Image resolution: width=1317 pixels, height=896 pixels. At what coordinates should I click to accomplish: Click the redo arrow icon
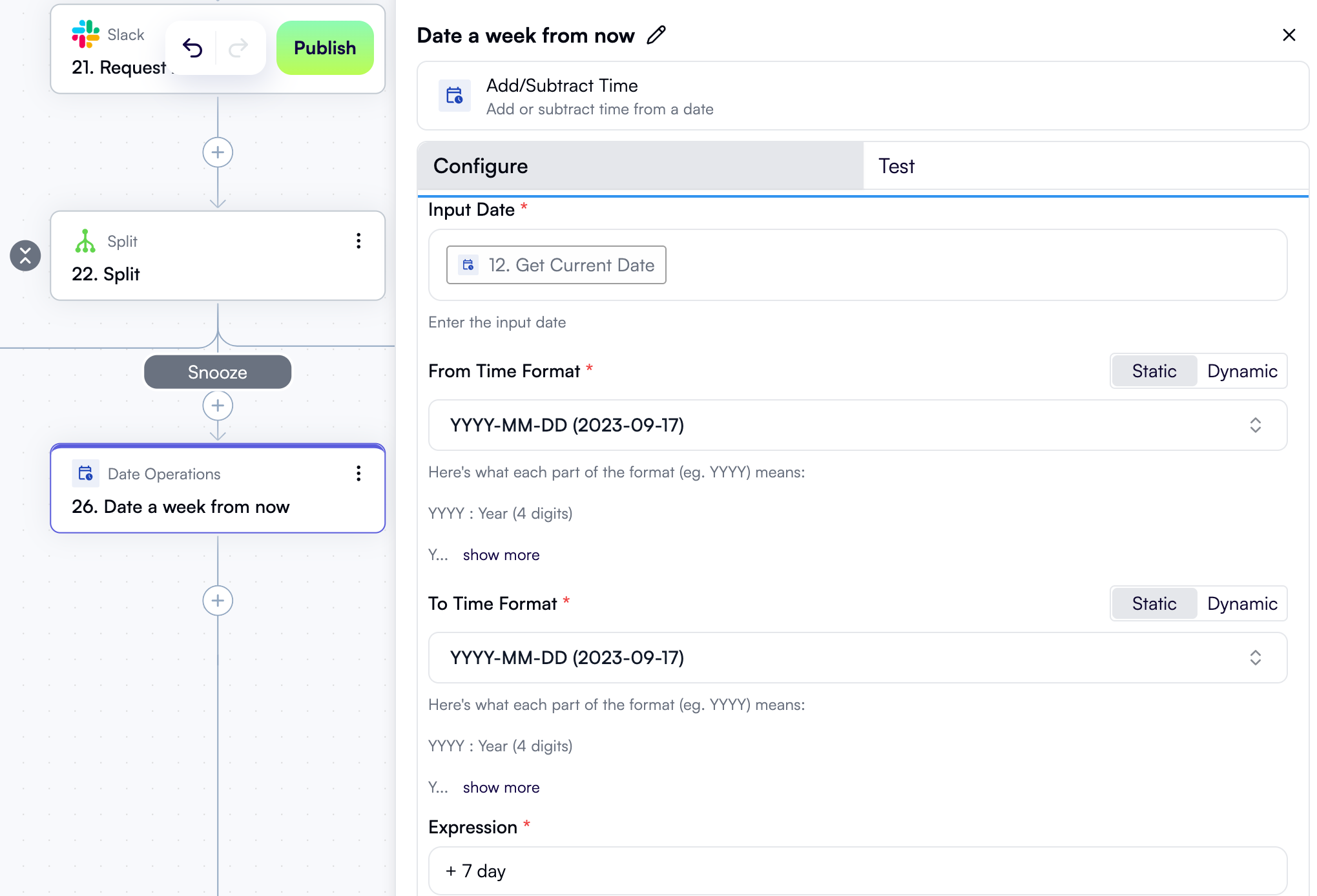click(238, 47)
